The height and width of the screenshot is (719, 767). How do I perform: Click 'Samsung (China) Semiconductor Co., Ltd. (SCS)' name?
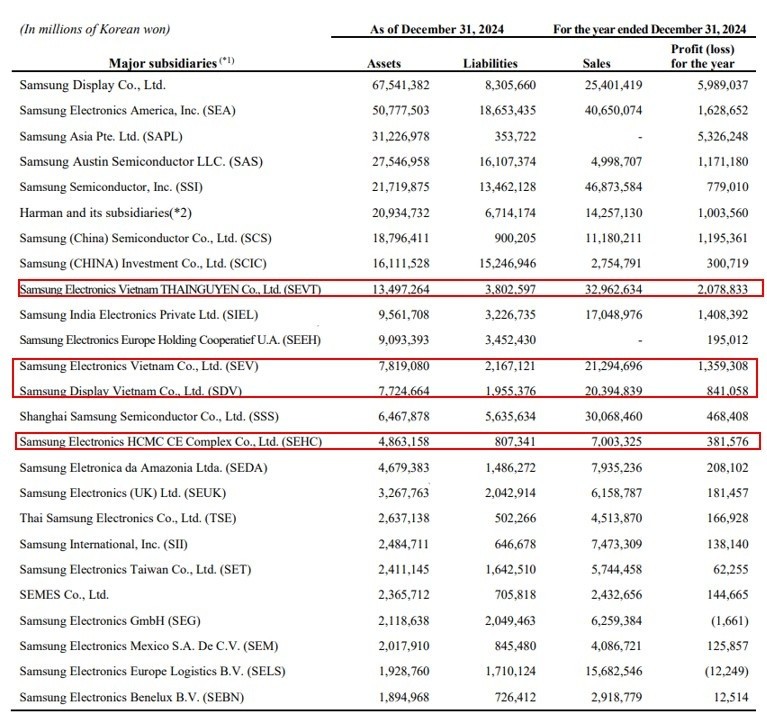tap(145, 238)
